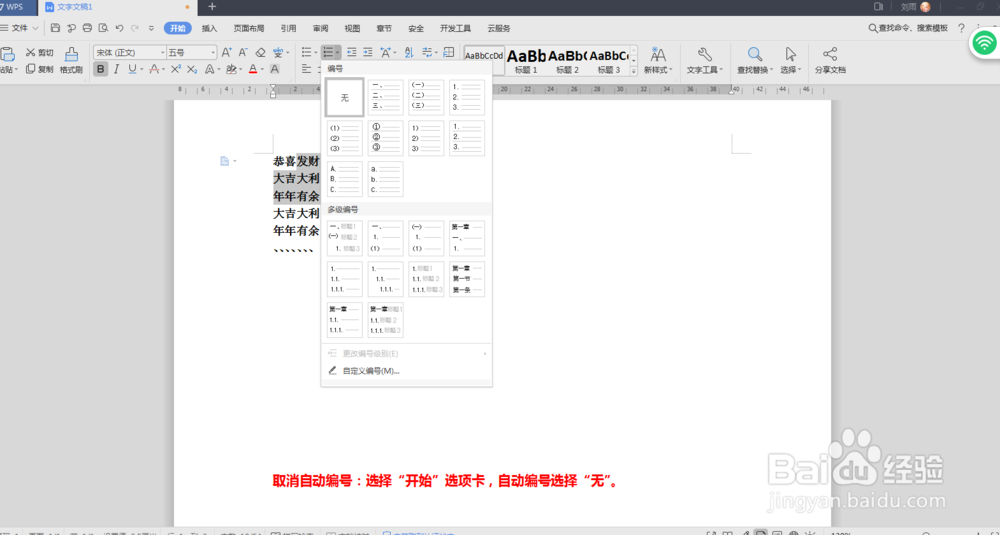The width and height of the screenshot is (1000, 535).
Task: Click the Clear Formatting eraser icon
Action: pos(260,52)
